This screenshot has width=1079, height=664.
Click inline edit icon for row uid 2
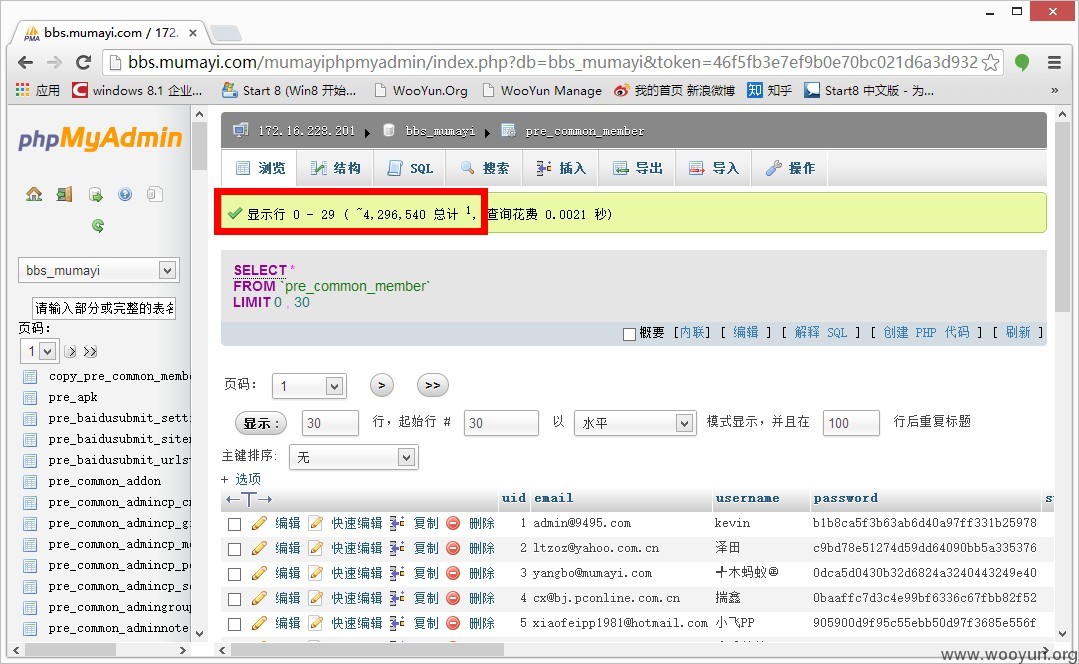[x=316, y=548]
